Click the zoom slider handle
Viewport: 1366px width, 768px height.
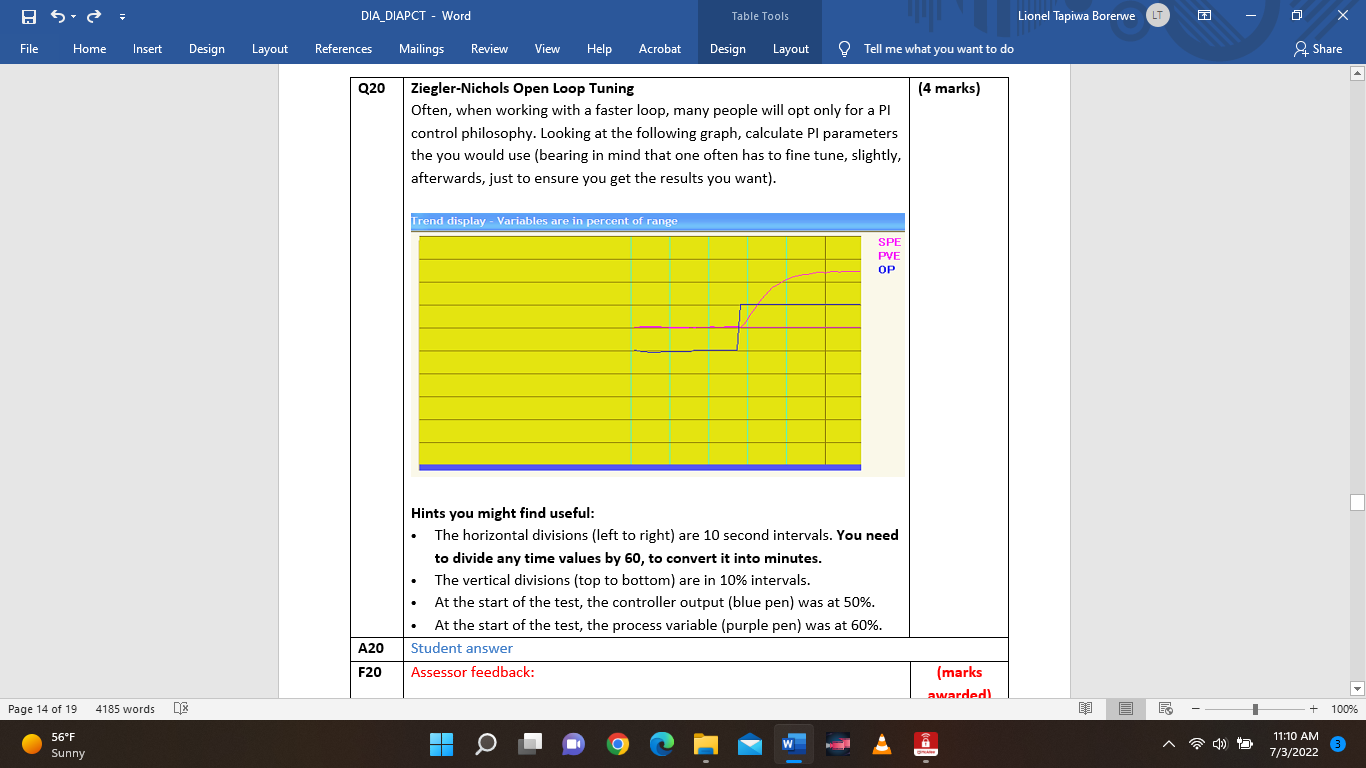click(1255, 709)
